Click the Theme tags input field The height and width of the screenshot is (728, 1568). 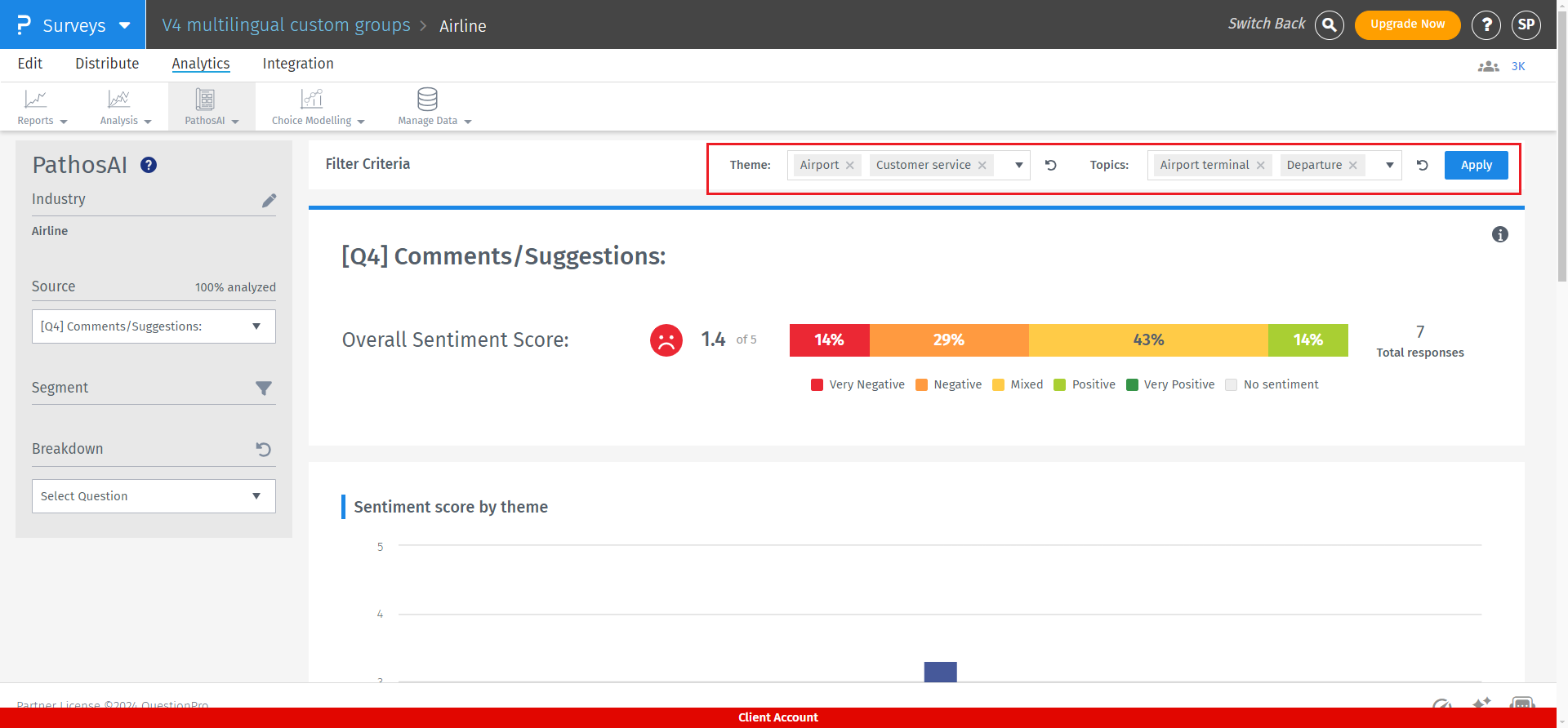(x=909, y=165)
